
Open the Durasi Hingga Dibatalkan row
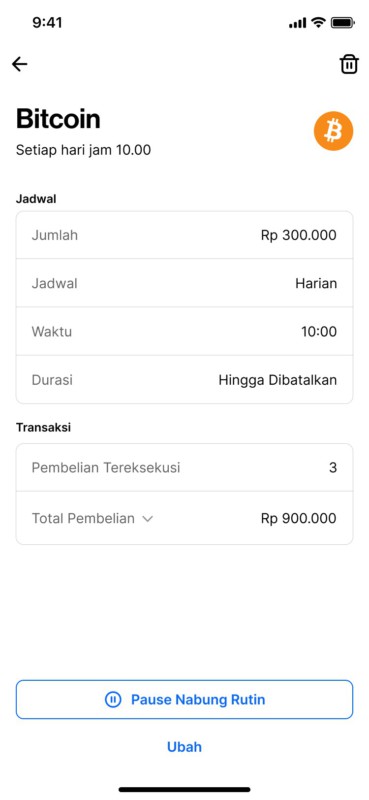point(184,380)
